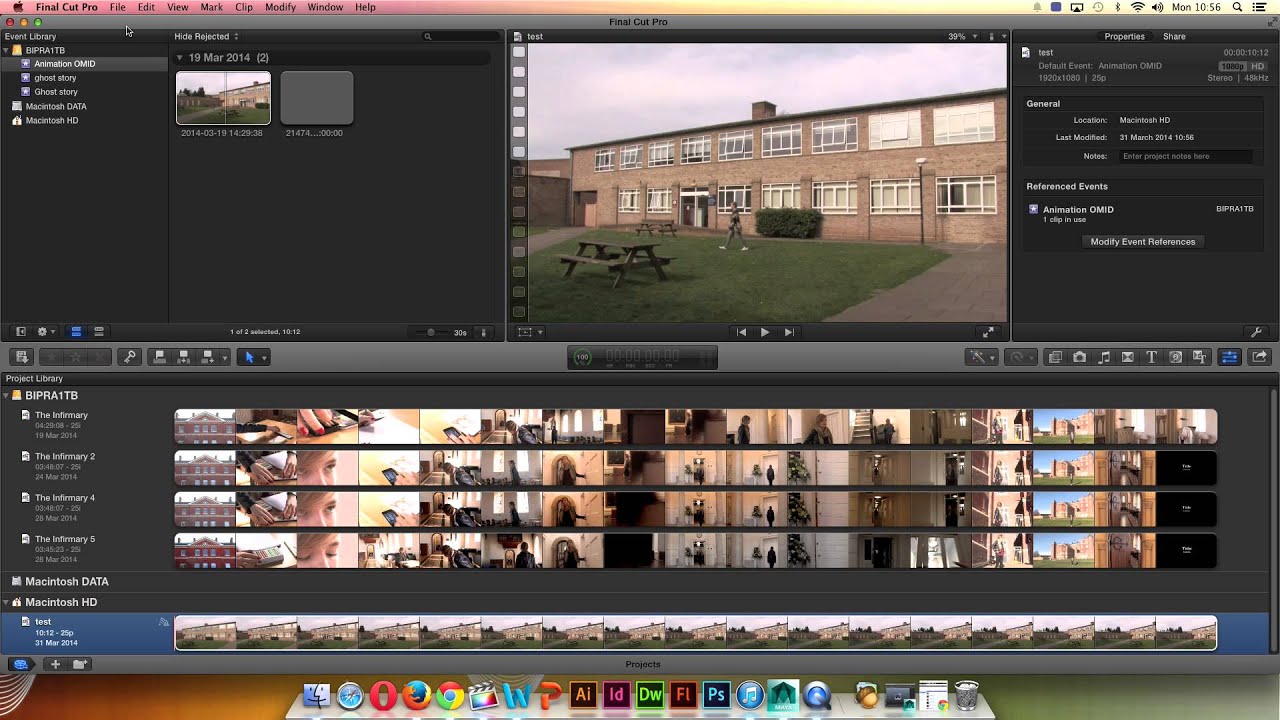Toggle background tasks 100% indicator
The width and height of the screenshot is (1280, 720).
(x=583, y=357)
